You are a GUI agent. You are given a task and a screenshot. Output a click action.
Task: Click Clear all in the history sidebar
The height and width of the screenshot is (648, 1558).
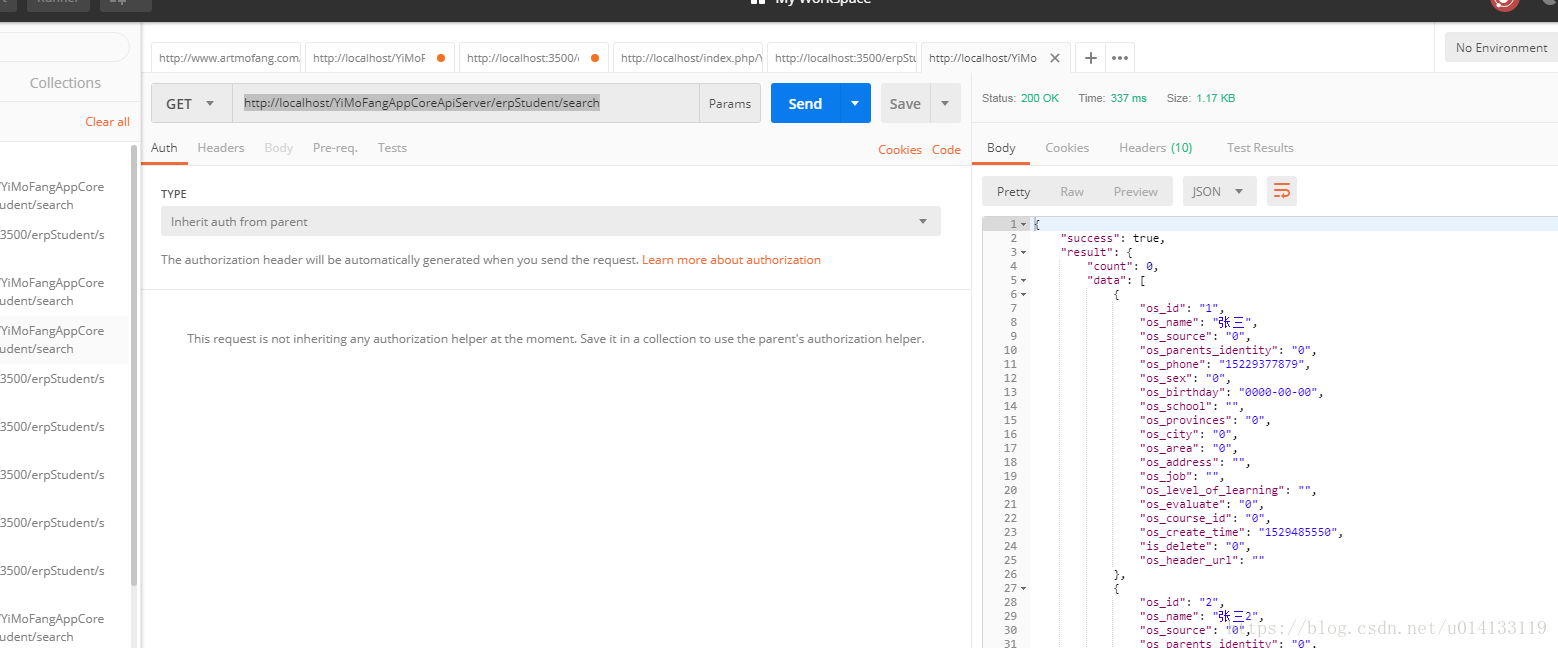(107, 122)
